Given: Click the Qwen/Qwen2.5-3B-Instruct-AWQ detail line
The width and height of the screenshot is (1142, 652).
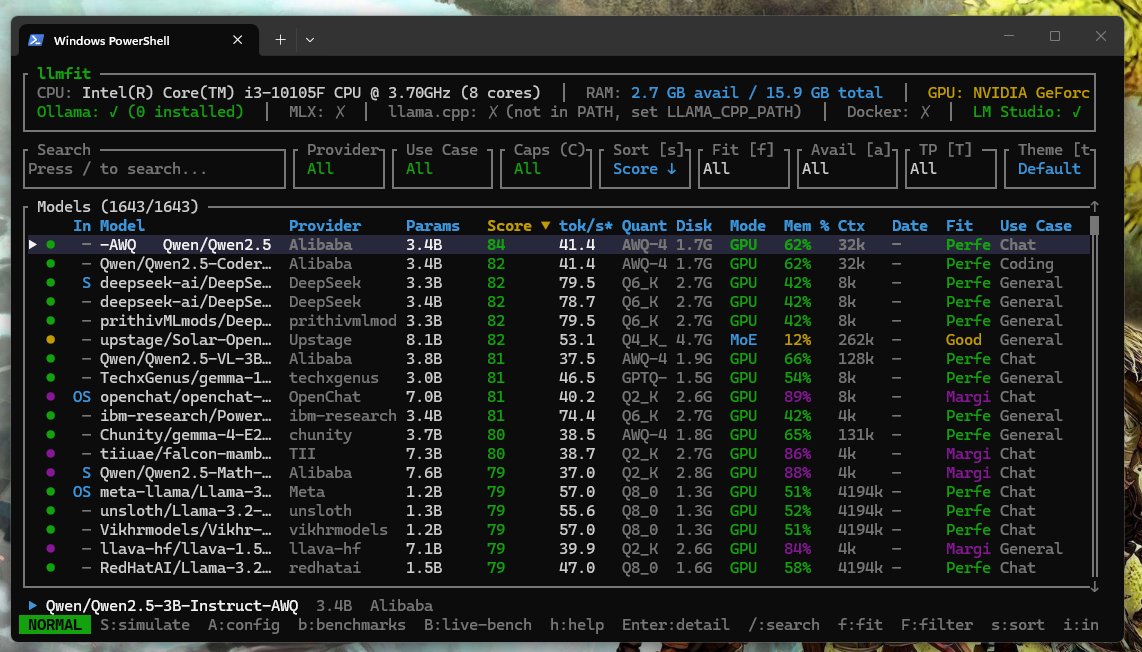Looking at the screenshot, I should coord(231,605).
